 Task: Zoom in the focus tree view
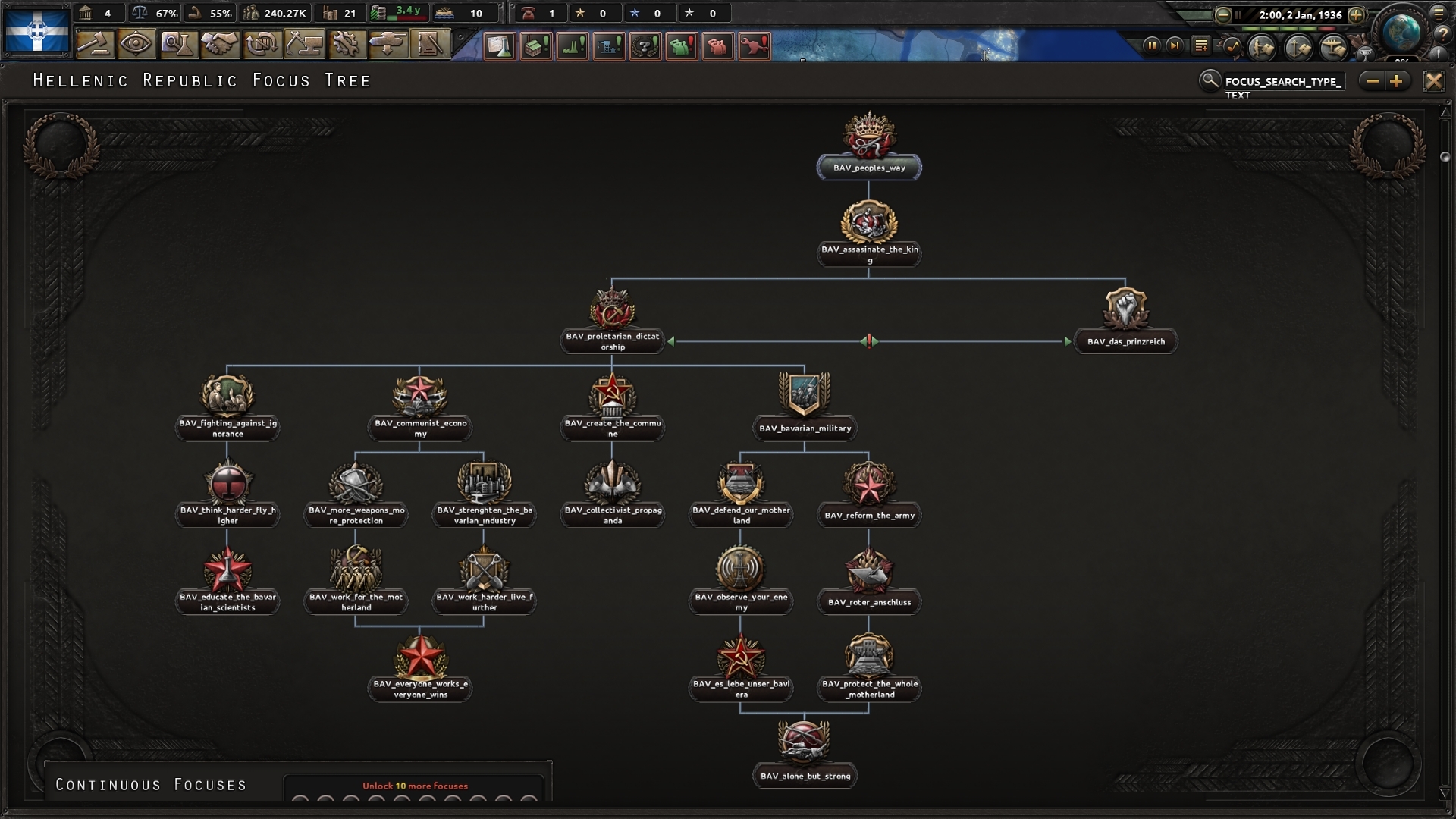[x=1397, y=81]
